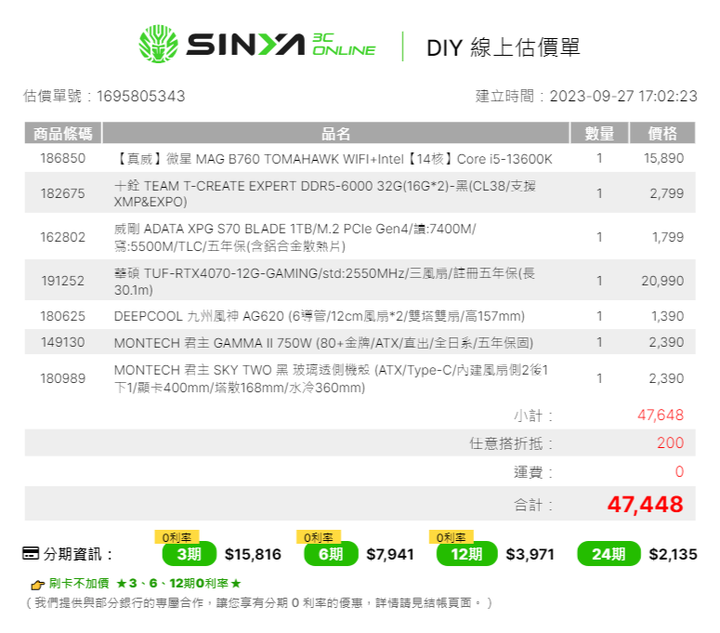The image size is (720, 633).
Task: Click barcode 162802
Action: (63, 237)
